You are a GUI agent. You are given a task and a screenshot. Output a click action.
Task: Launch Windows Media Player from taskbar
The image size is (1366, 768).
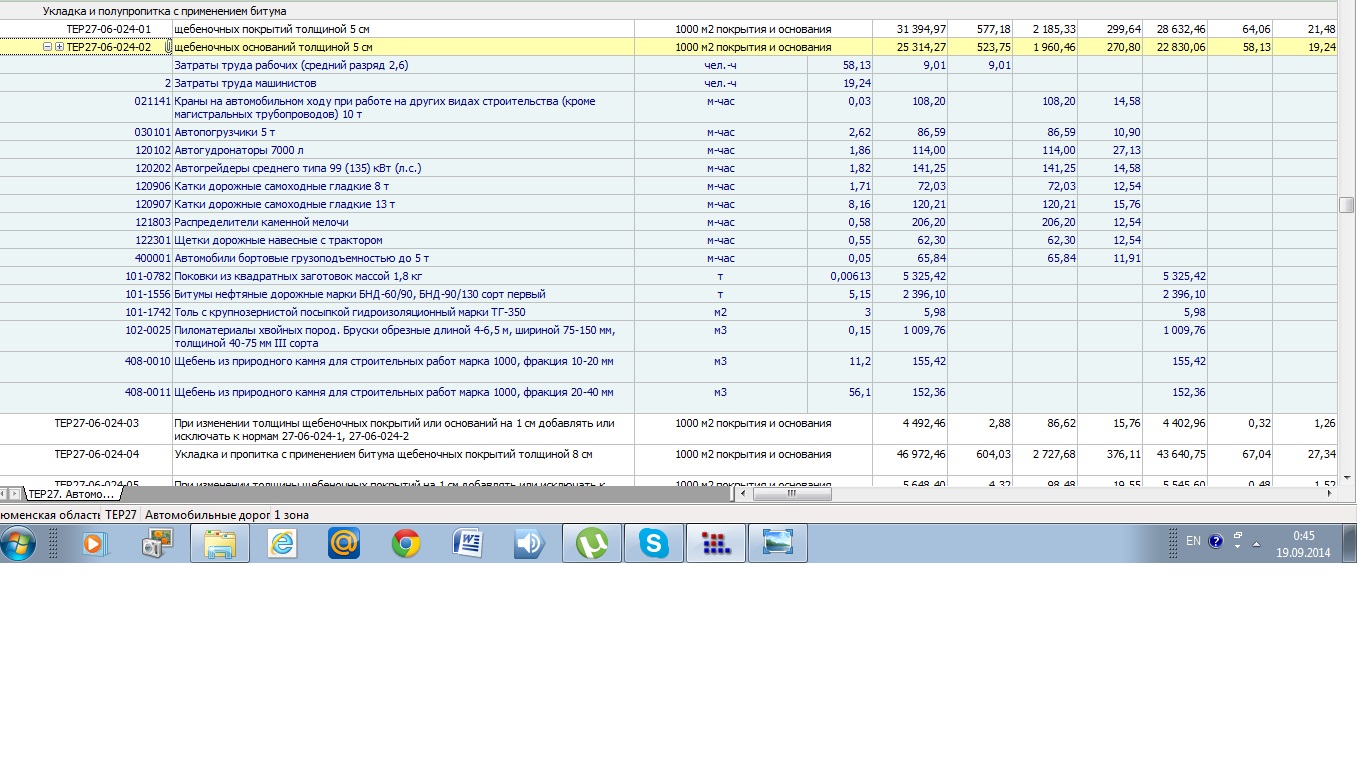[95, 543]
